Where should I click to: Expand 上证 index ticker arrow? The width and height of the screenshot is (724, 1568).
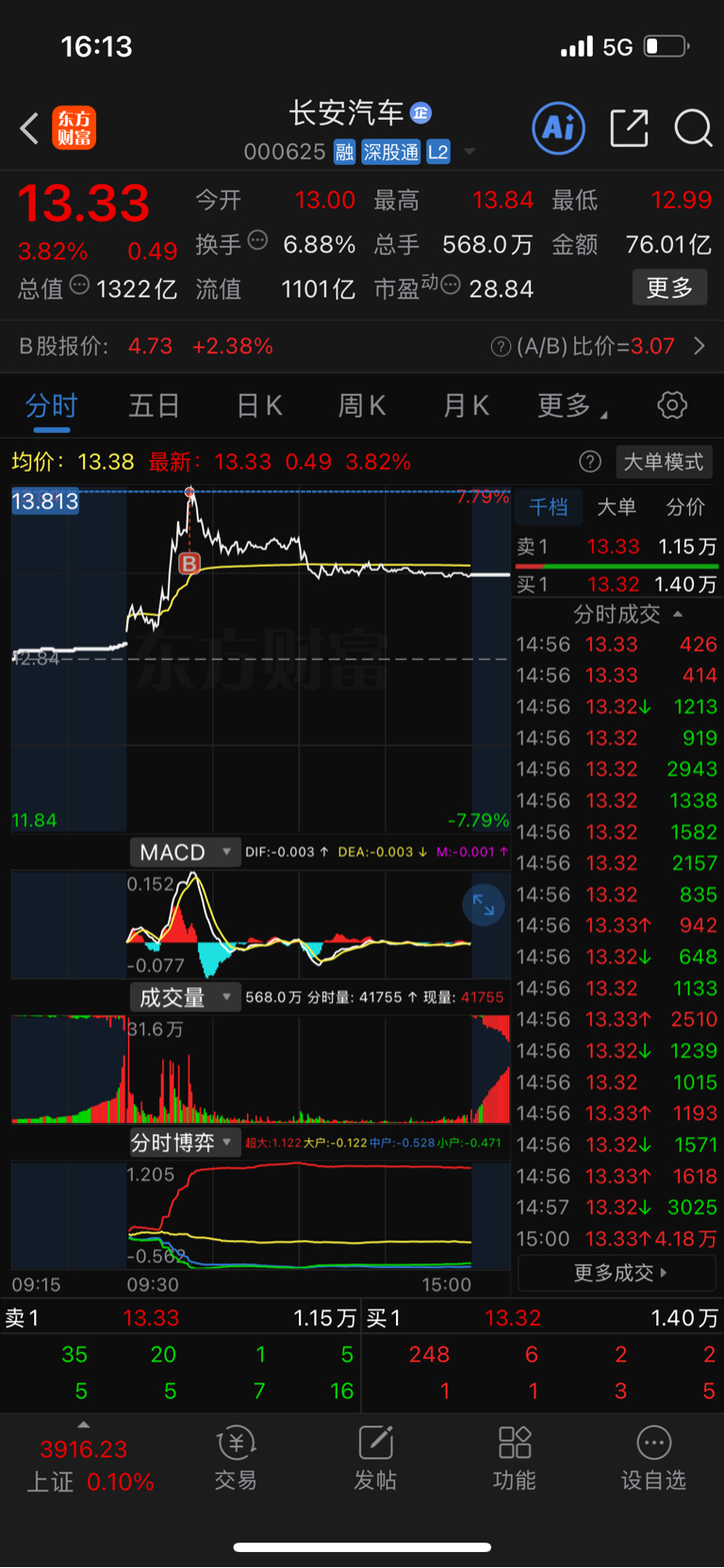point(84,1425)
